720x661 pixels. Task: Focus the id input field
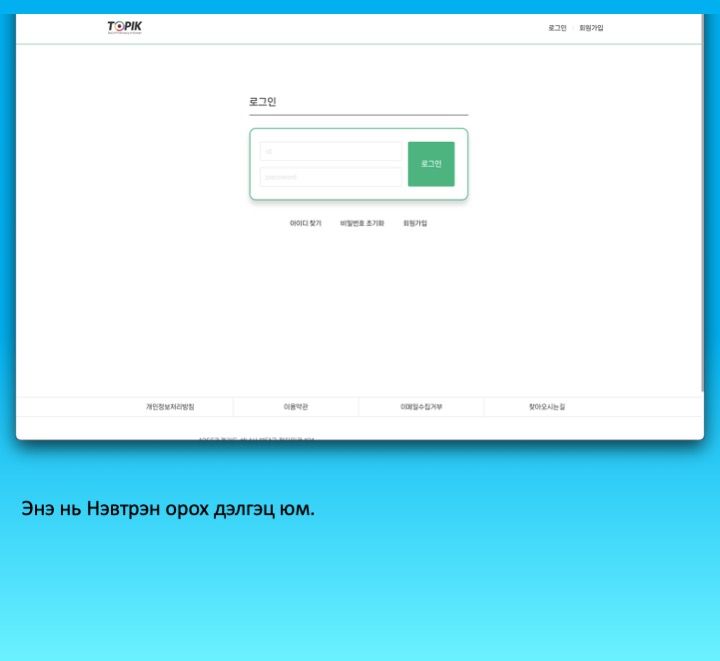tap(330, 151)
